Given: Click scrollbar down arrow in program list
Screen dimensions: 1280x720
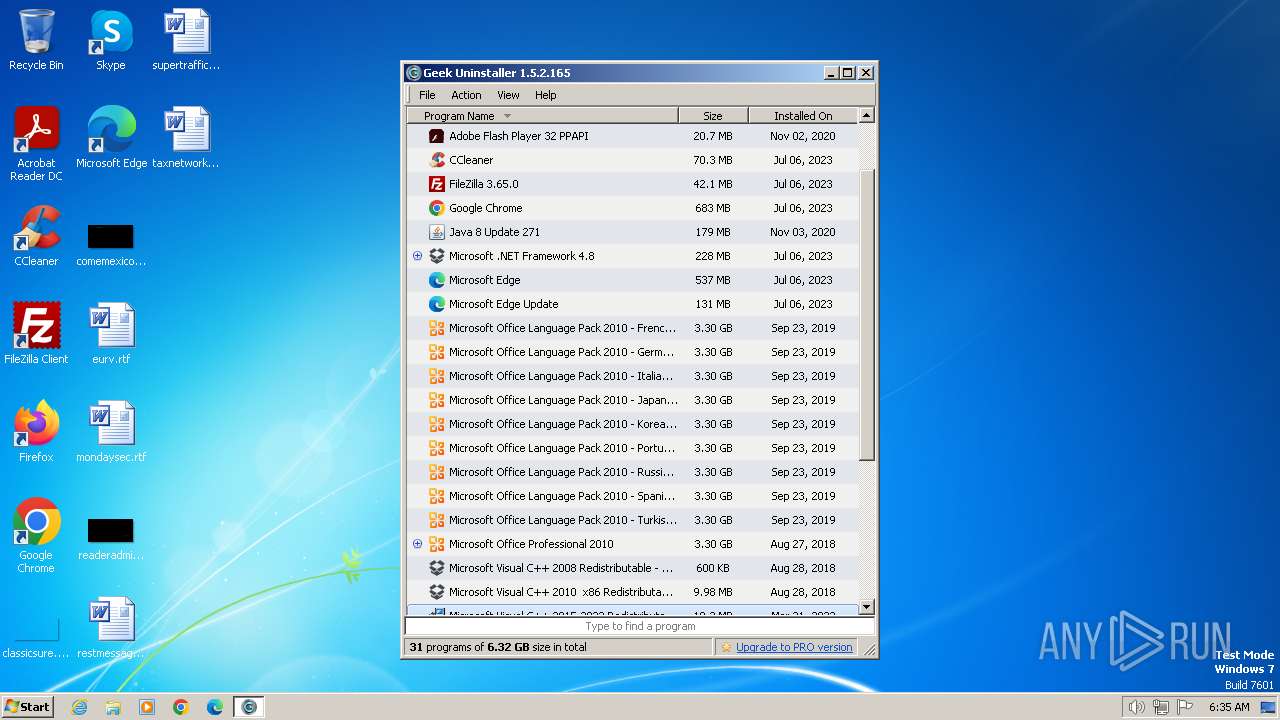Looking at the screenshot, I should [866, 607].
